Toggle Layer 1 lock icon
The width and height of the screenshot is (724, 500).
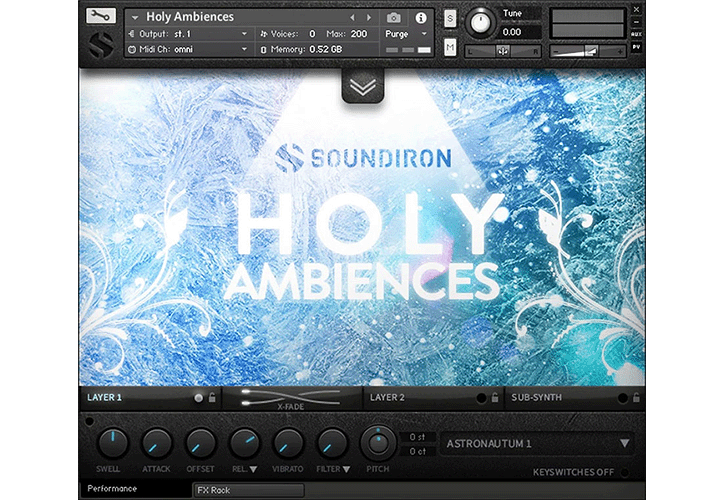pos(212,397)
